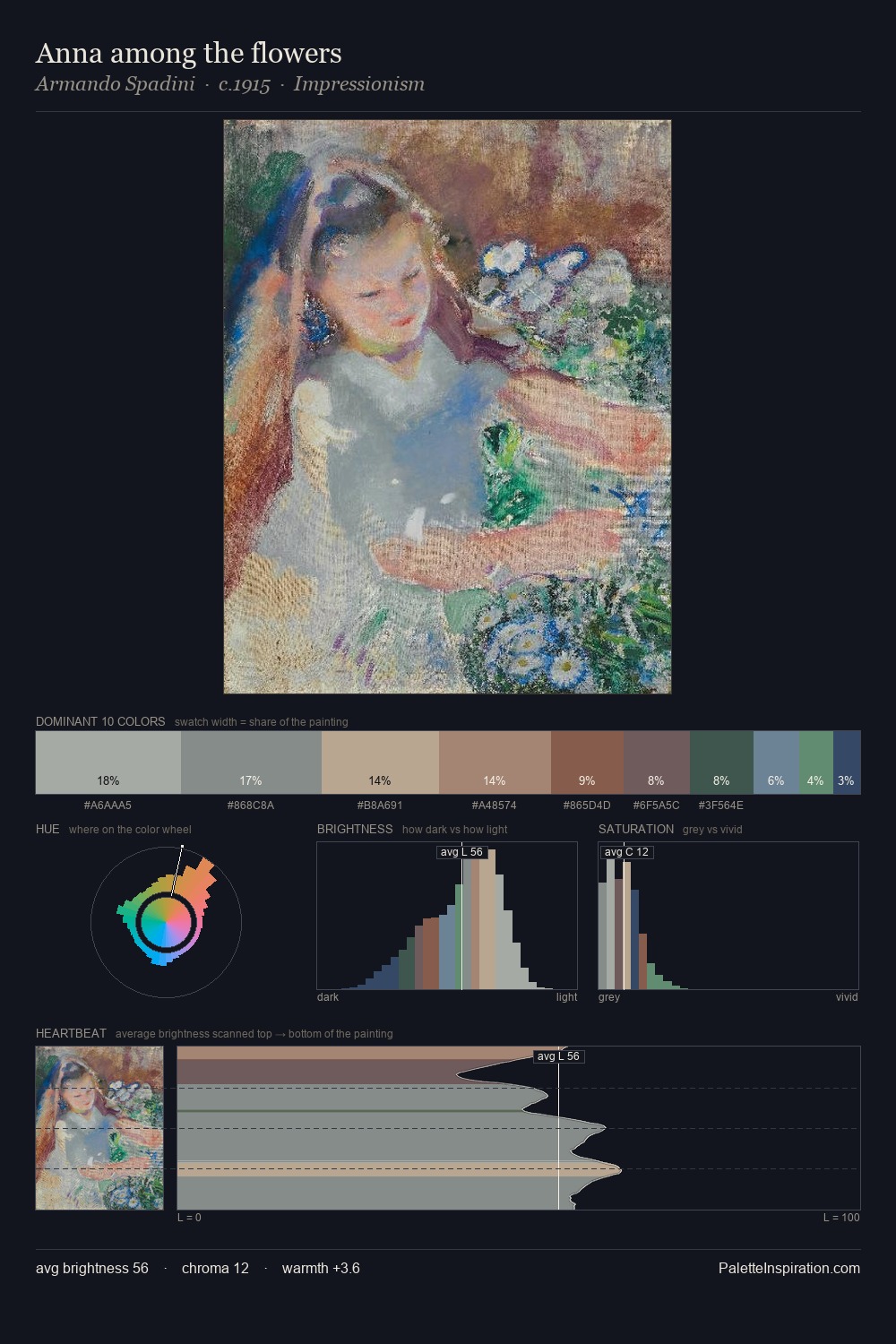Screen dimensions: 896x1344
Task: Click the 'dark' brightness axis label
Action: coord(328,997)
